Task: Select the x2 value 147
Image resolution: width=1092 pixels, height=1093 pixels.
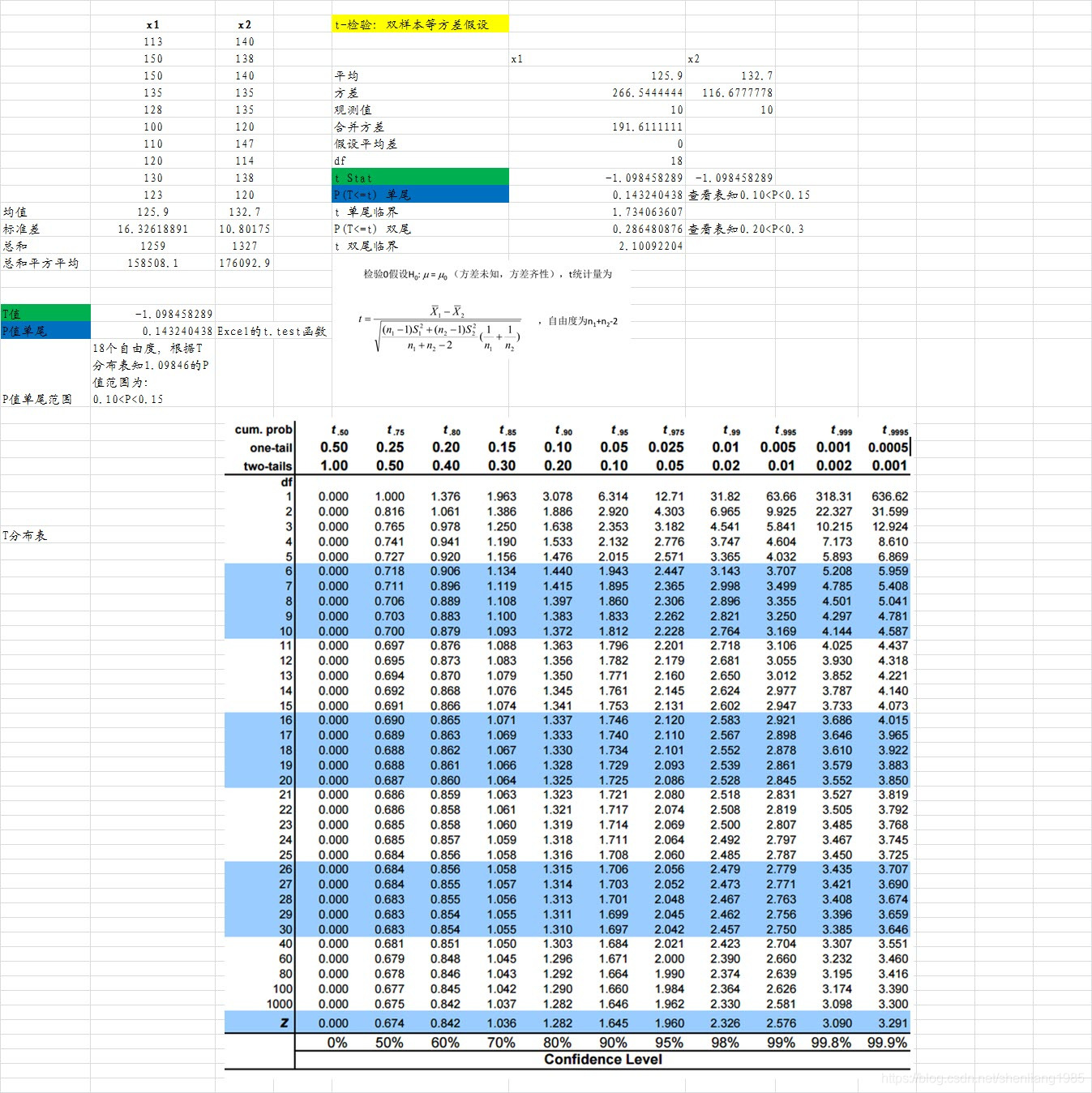Action: coord(245,144)
